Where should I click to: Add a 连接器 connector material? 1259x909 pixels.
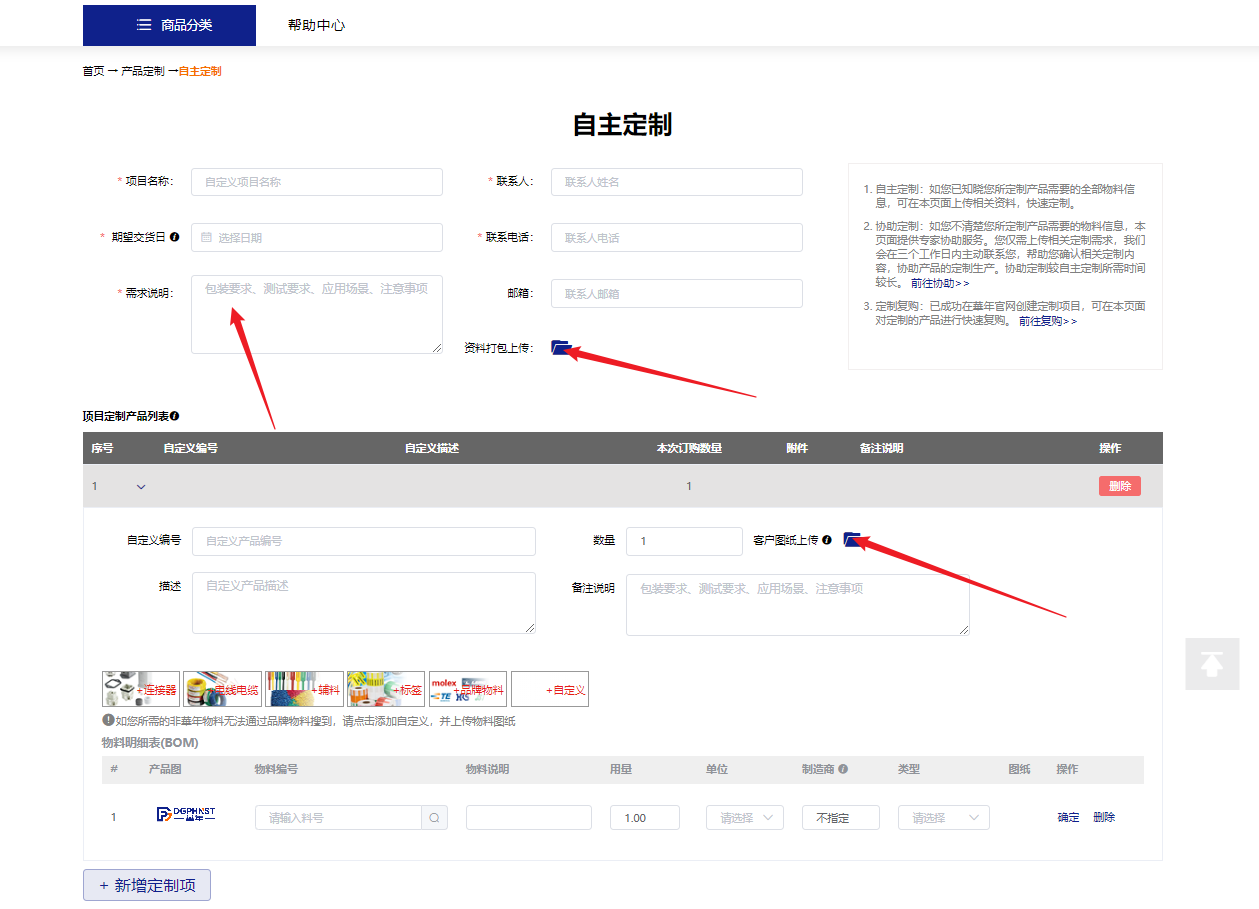click(141, 689)
